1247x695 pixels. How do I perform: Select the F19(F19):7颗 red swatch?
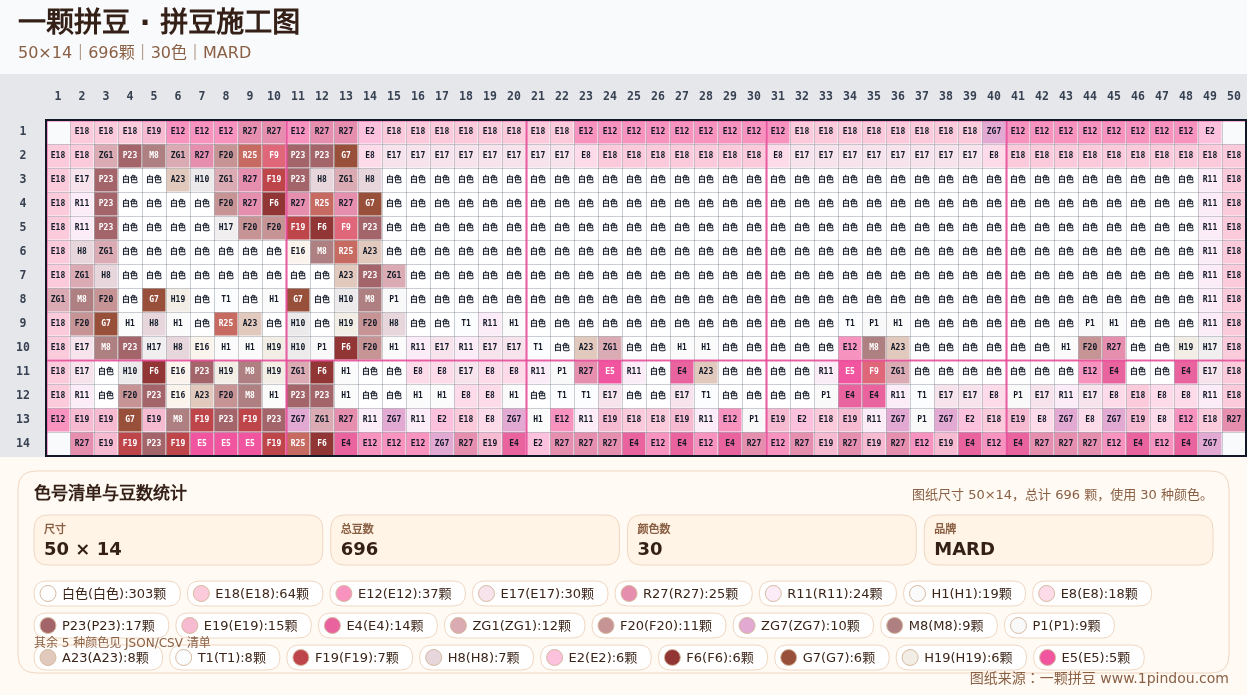[x=349, y=657]
